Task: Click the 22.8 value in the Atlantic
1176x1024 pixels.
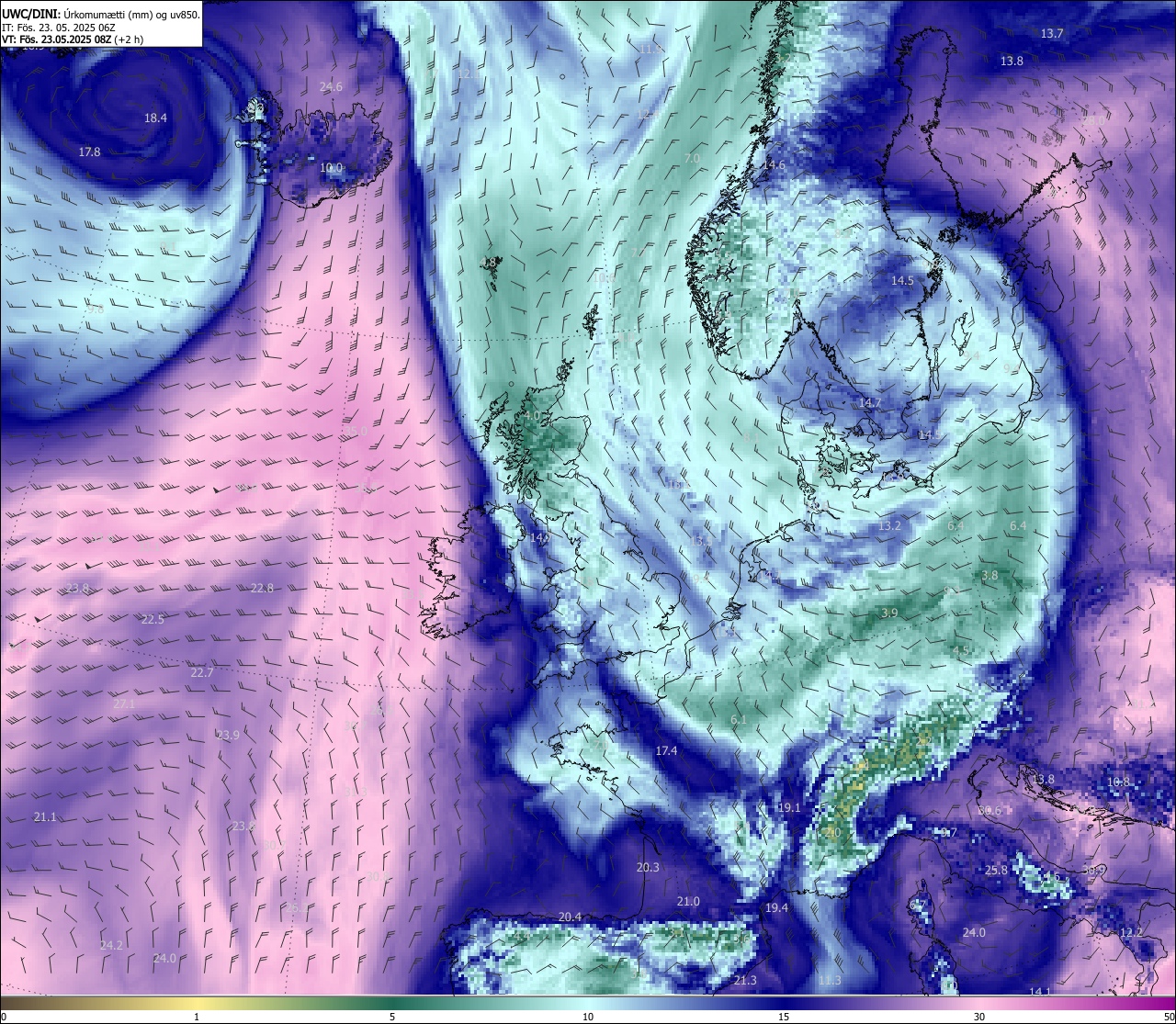Action: (x=262, y=588)
